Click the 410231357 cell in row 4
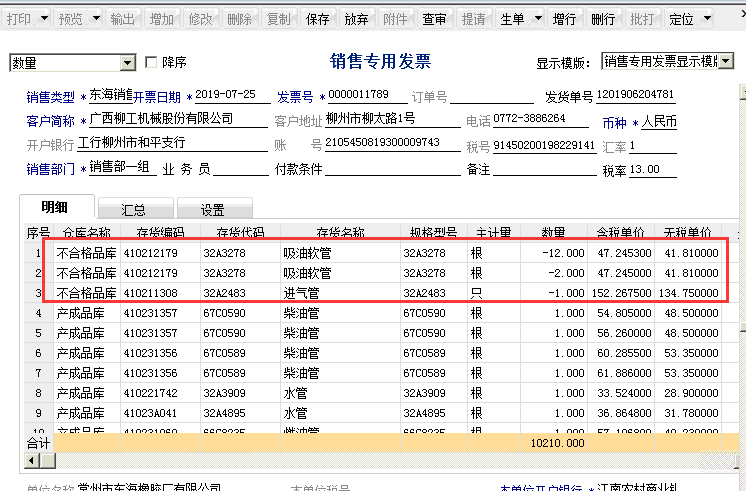Image resolution: width=746 pixels, height=491 pixels. coord(160,313)
